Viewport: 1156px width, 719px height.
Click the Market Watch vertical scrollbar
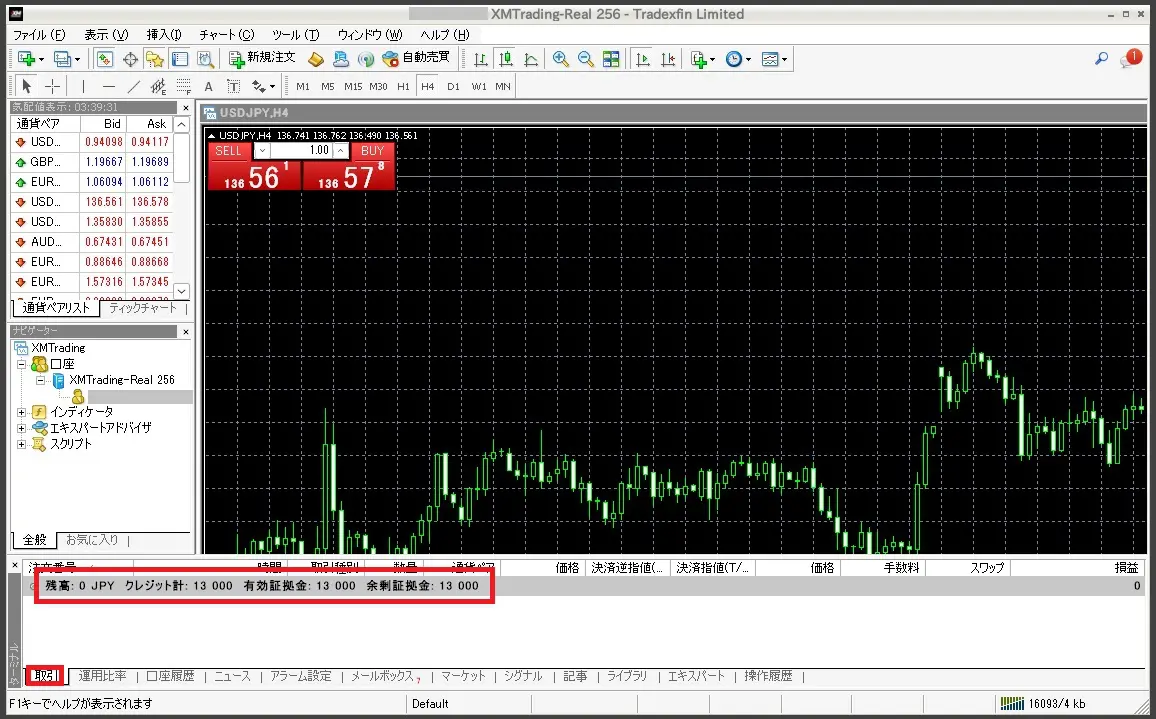coord(181,210)
